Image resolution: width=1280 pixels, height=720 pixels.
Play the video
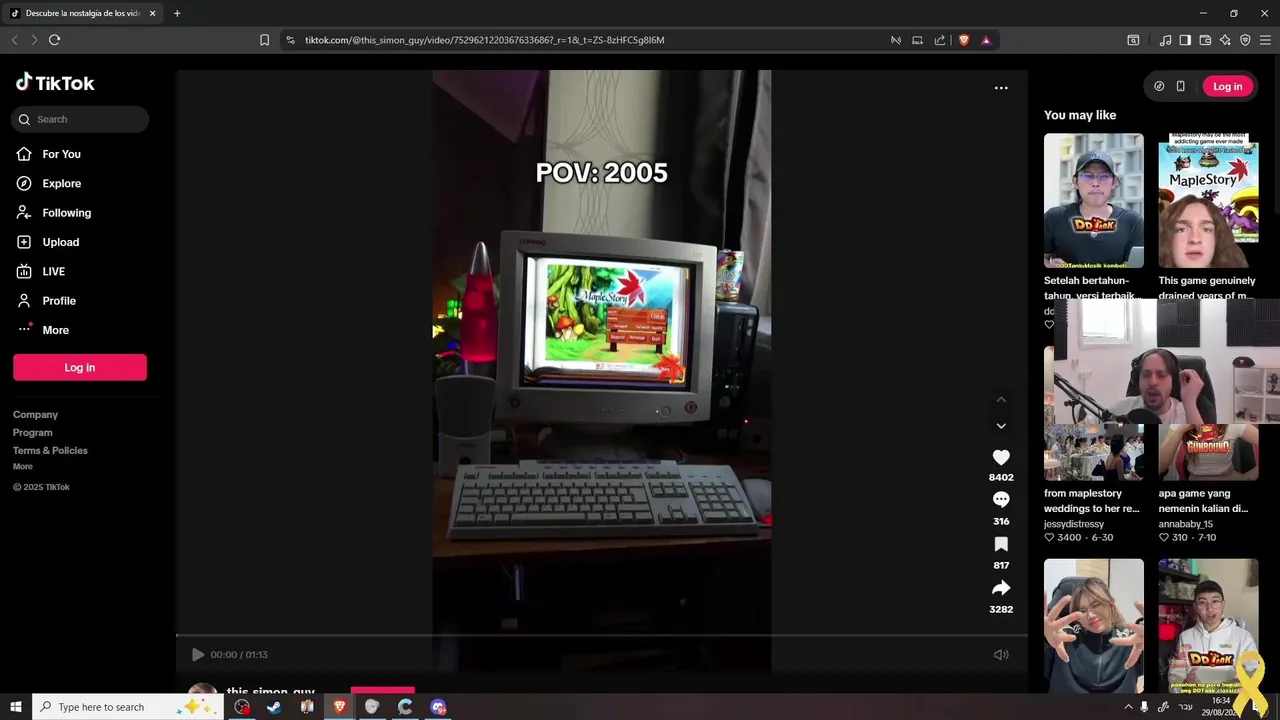197,655
